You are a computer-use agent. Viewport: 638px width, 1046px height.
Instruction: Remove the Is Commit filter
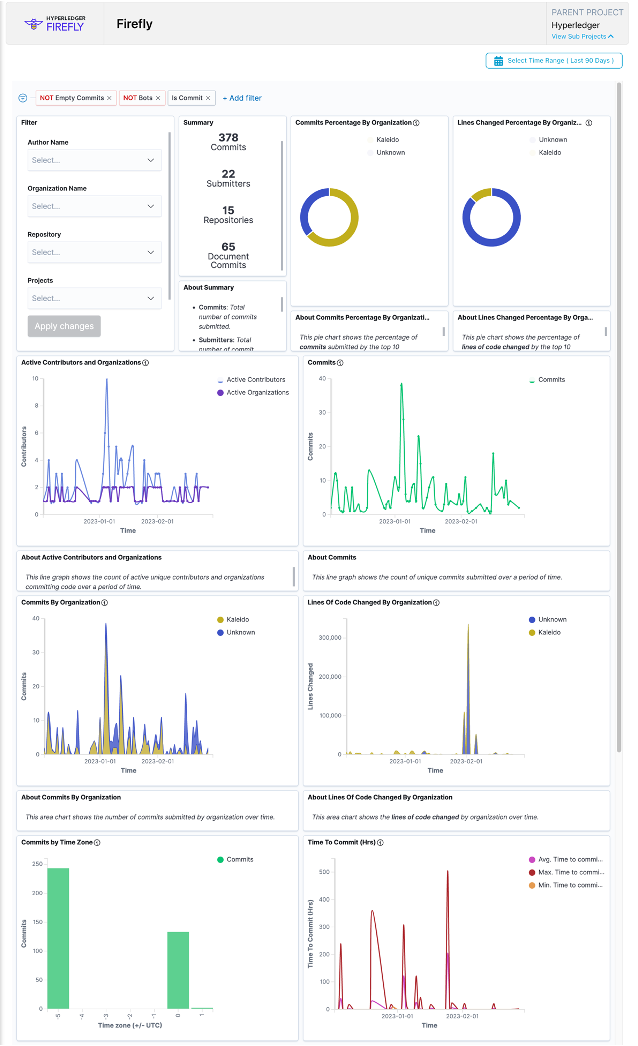coord(208,98)
